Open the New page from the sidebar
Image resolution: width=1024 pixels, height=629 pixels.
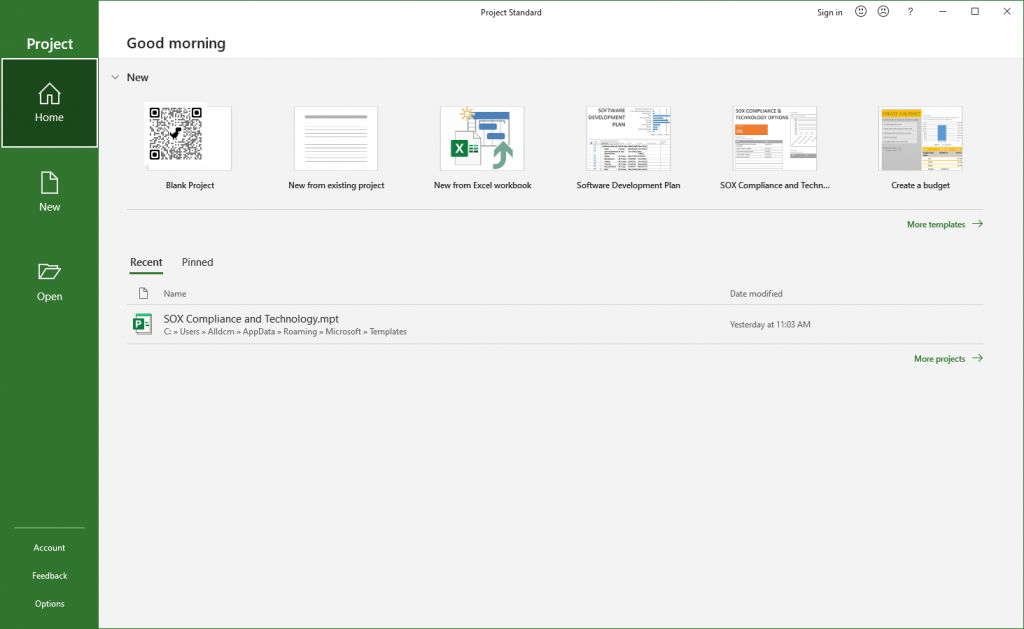click(x=49, y=191)
